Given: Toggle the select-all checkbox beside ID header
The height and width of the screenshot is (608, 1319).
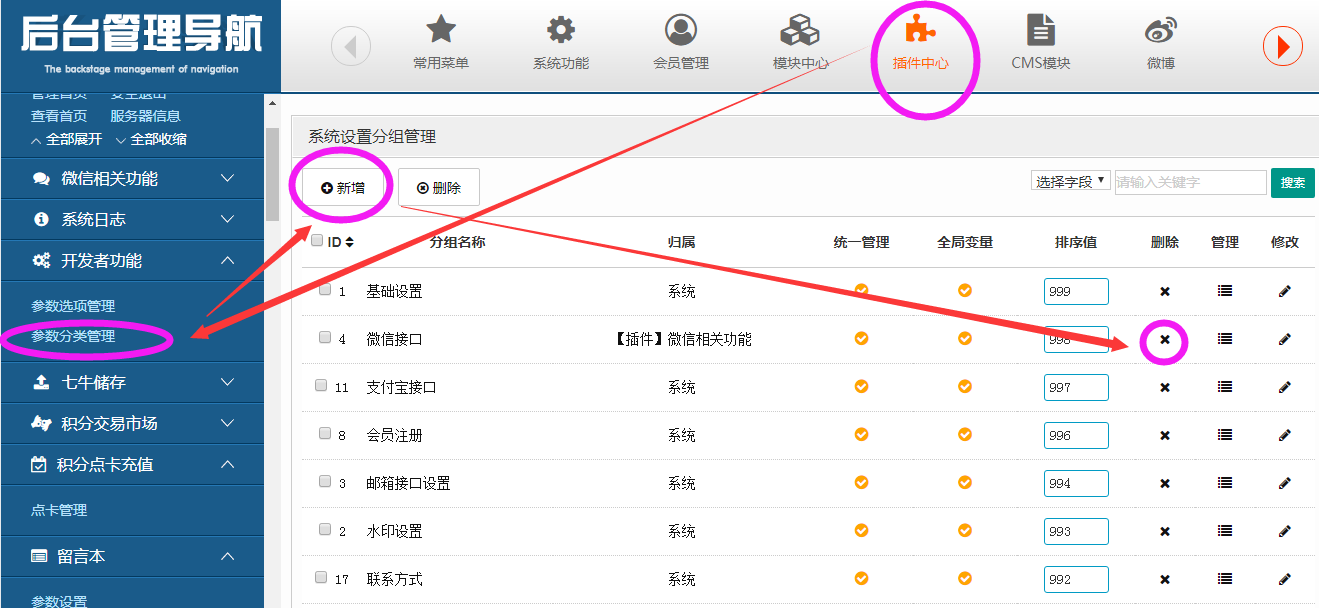Looking at the screenshot, I should click(x=317, y=241).
